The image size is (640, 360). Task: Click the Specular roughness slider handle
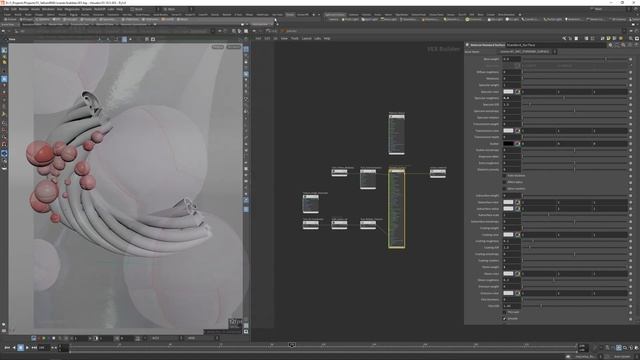click(x=564, y=98)
